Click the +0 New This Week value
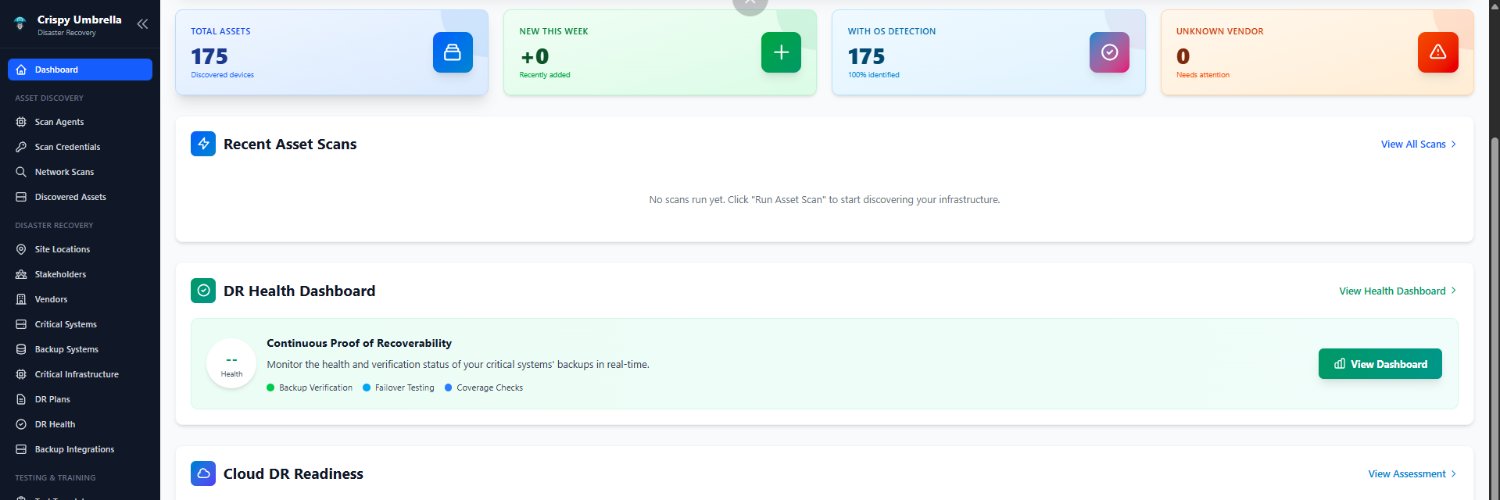Screen dimensions: 1500x500 tap(534, 56)
